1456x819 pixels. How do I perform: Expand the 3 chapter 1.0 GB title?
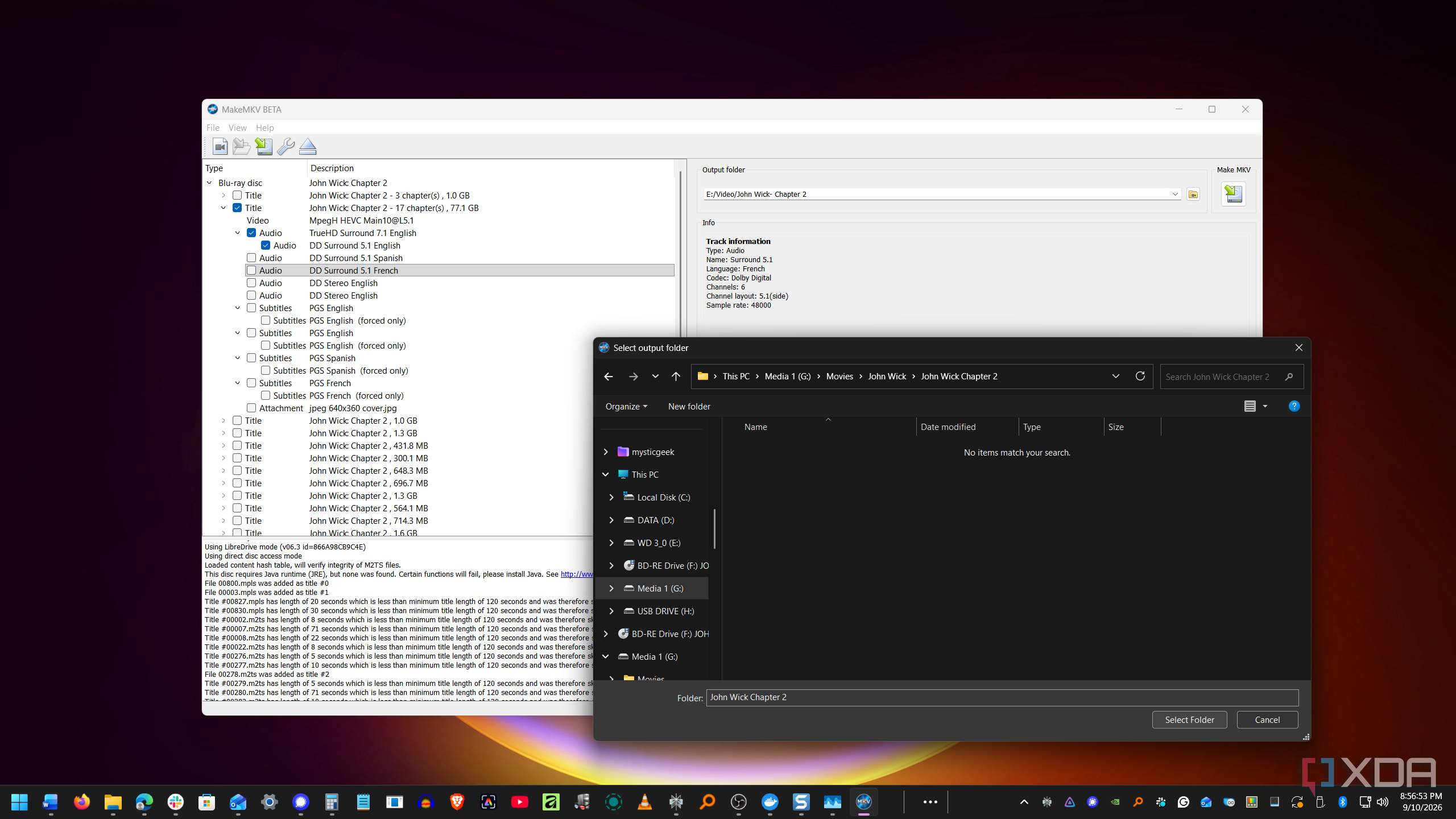coord(224,196)
